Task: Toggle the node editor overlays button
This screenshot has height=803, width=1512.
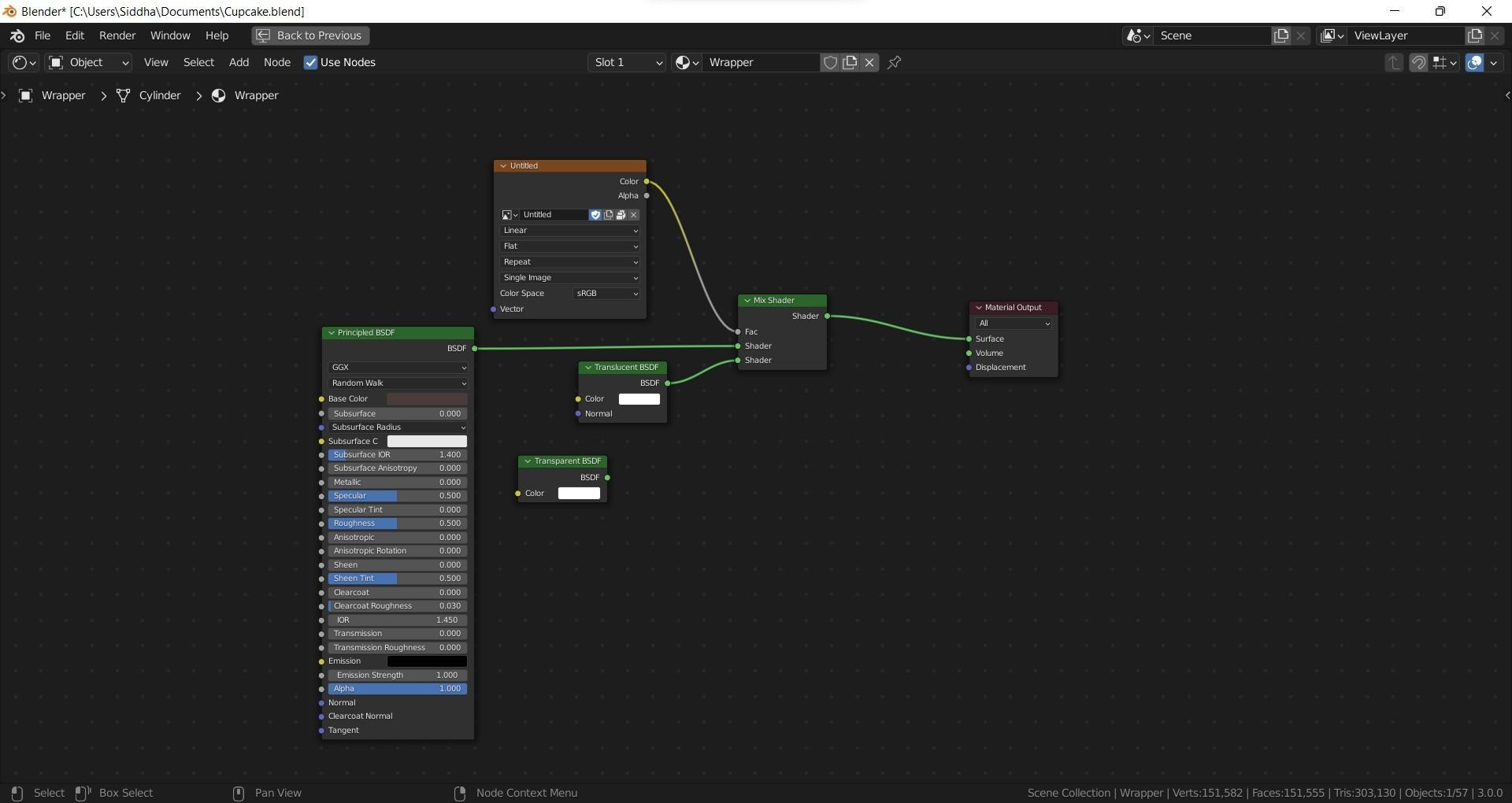Action: 1475,62
